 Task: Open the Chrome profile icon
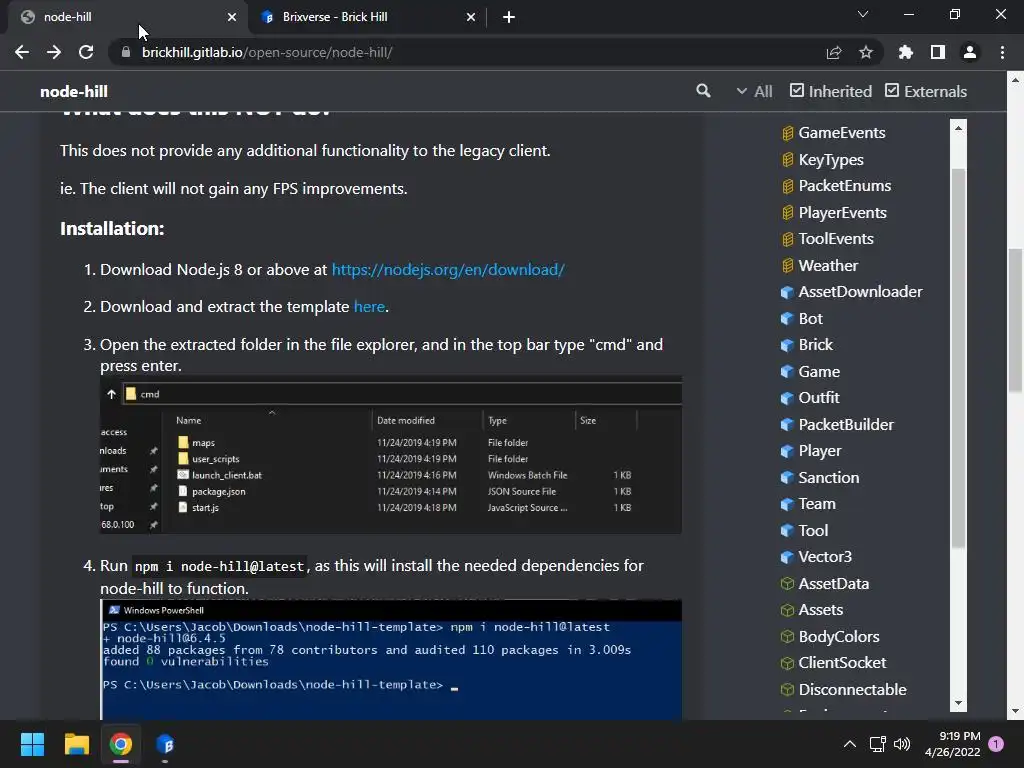pos(970,52)
